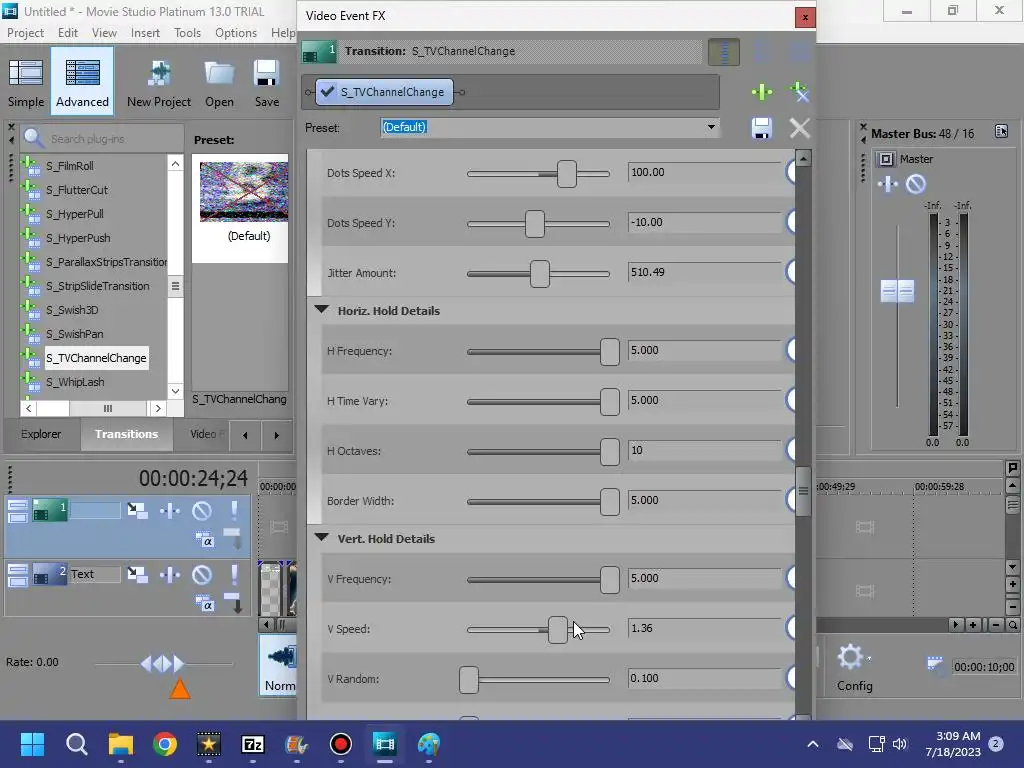1024x768 pixels.
Task: Collapse Vert. Hold Details section
Action: tap(321, 537)
